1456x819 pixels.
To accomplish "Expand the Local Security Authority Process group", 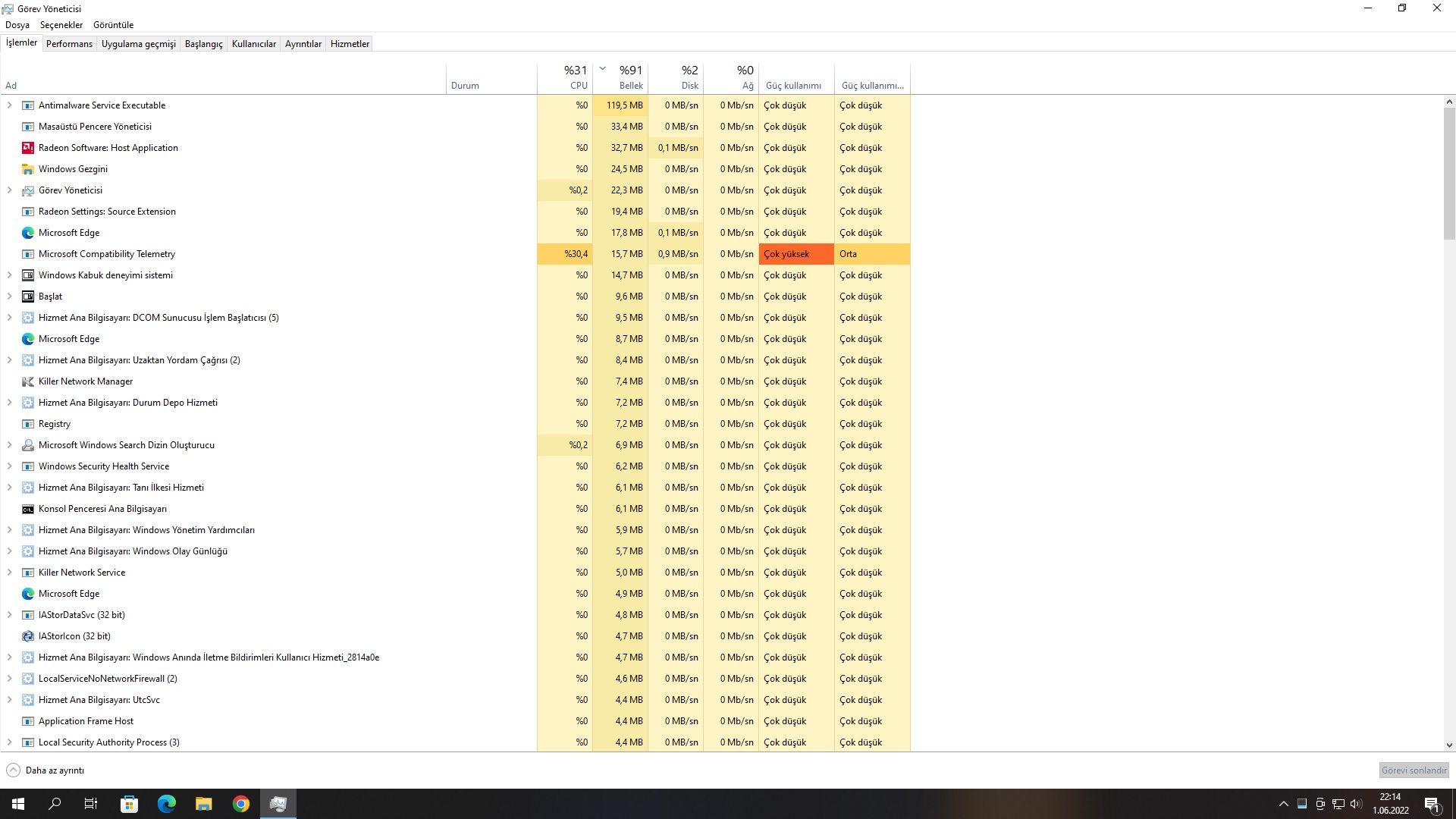I will (9, 742).
